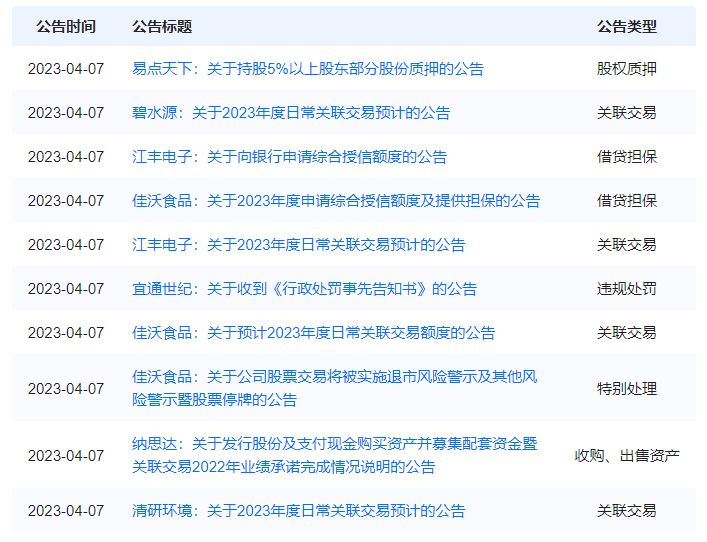This screenshot has width=707, height=542.
Task: Click the date in 纳思达 row
Action: pyautogui.click(x=66, y=455)
